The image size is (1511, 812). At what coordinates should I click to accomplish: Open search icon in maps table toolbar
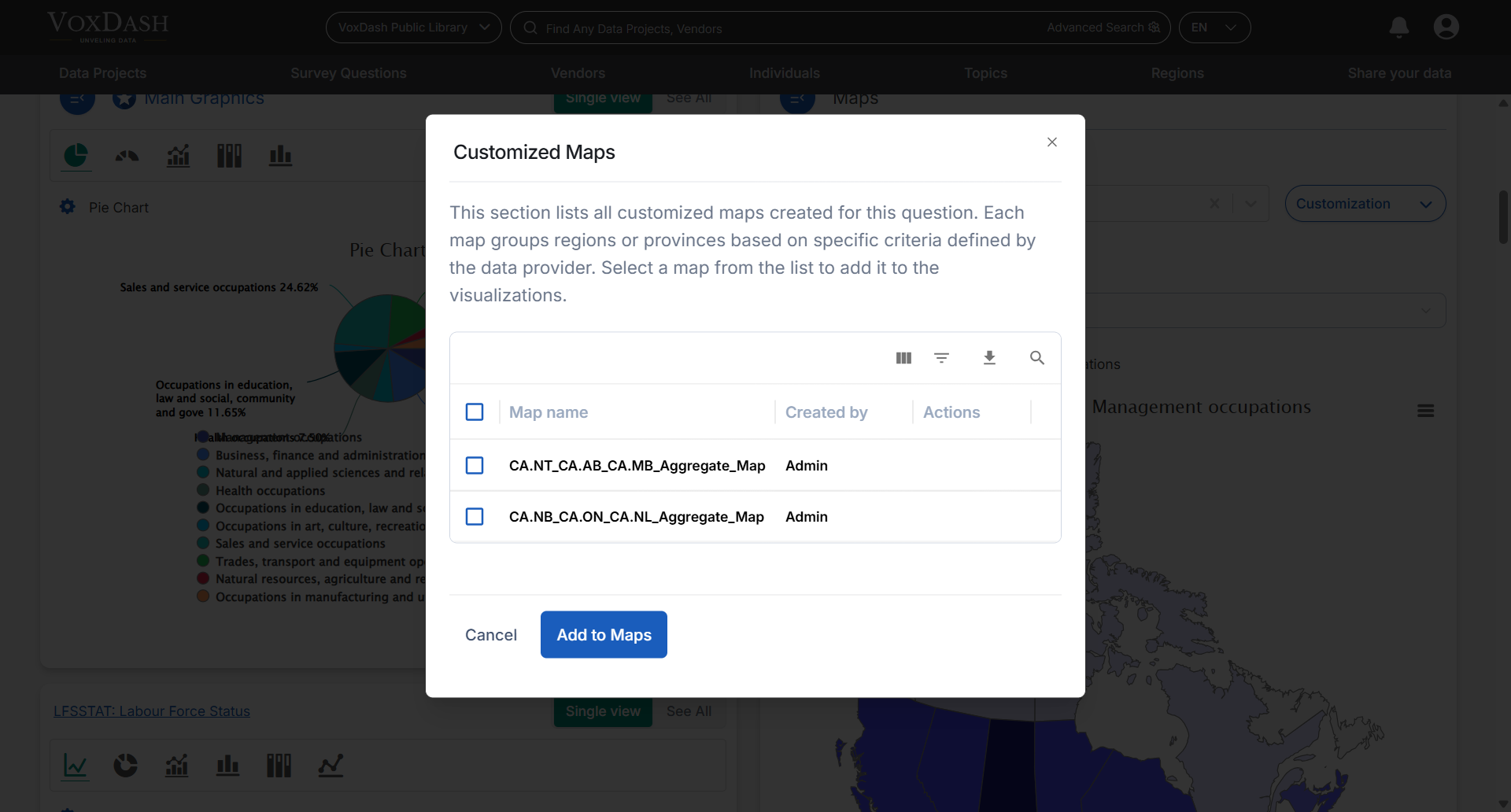pos(1037,358)
